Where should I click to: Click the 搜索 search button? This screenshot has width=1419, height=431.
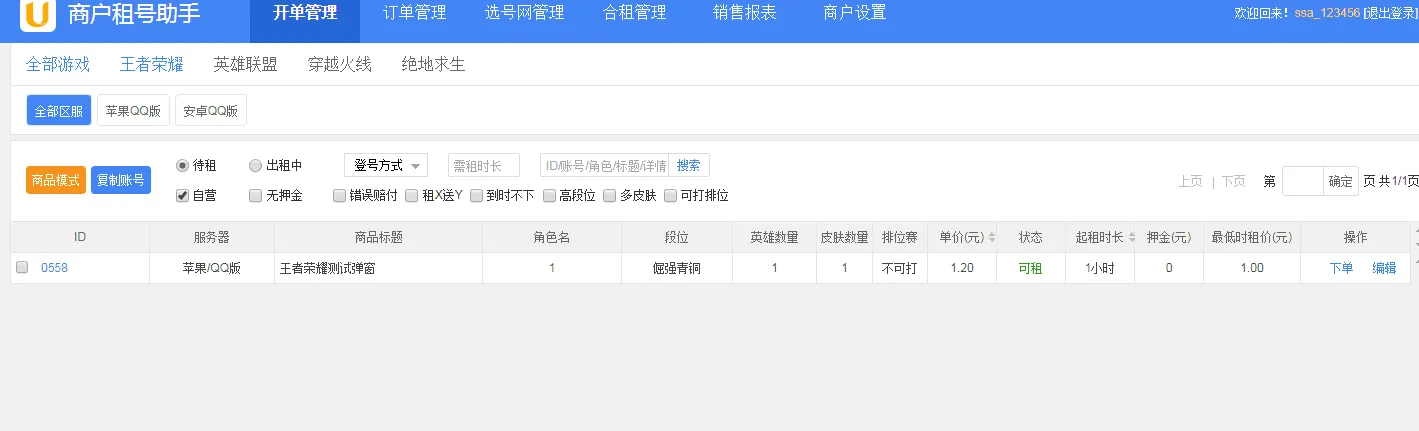(x=688, y=166)
